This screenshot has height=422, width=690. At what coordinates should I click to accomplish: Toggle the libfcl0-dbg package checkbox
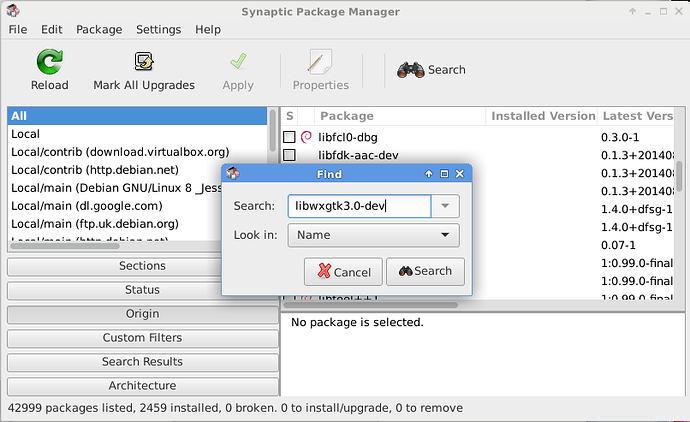[289, 137]
